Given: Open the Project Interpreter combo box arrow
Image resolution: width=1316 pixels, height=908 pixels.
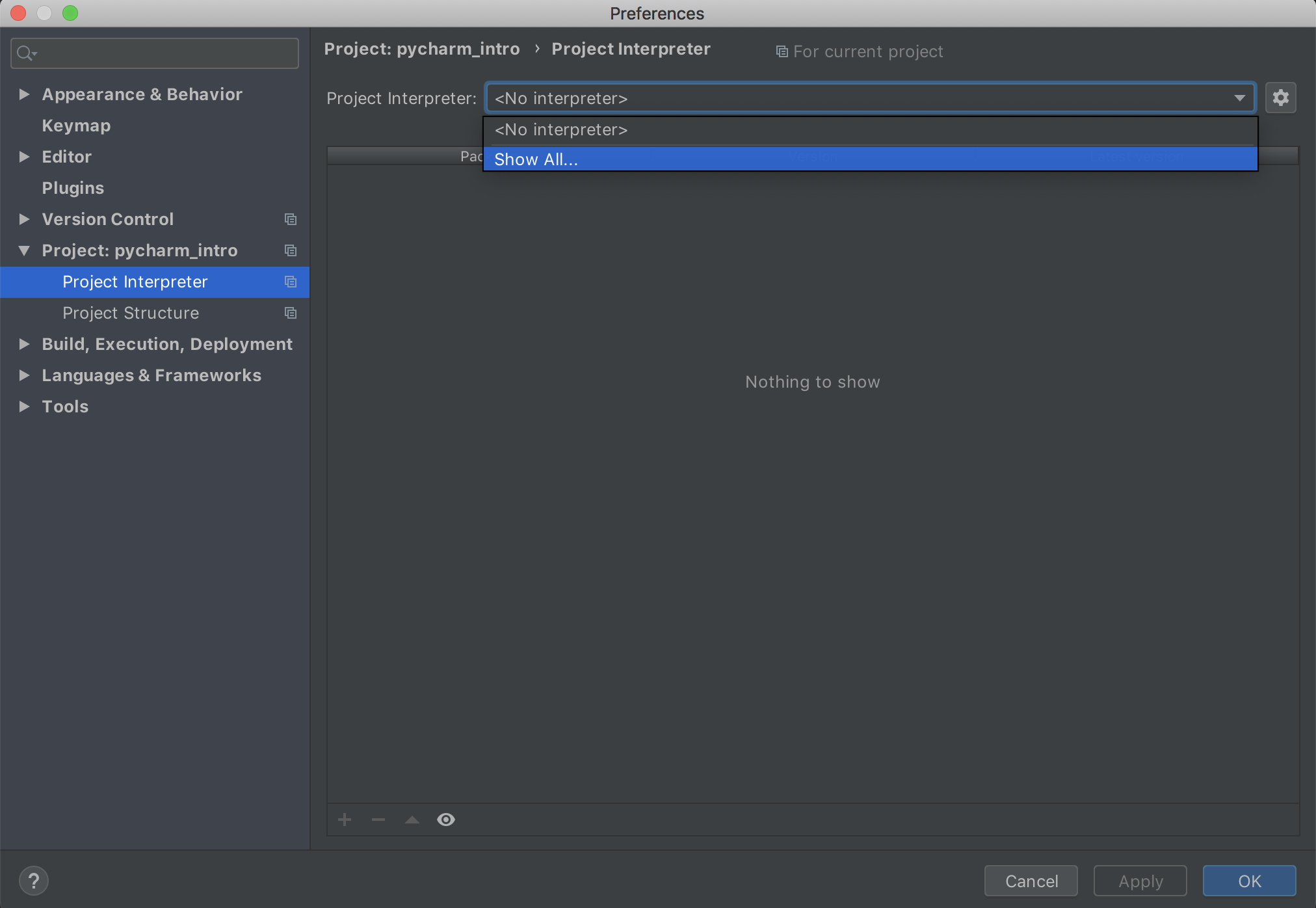Looking at the screenshot, I should (x=1239, y=98).
